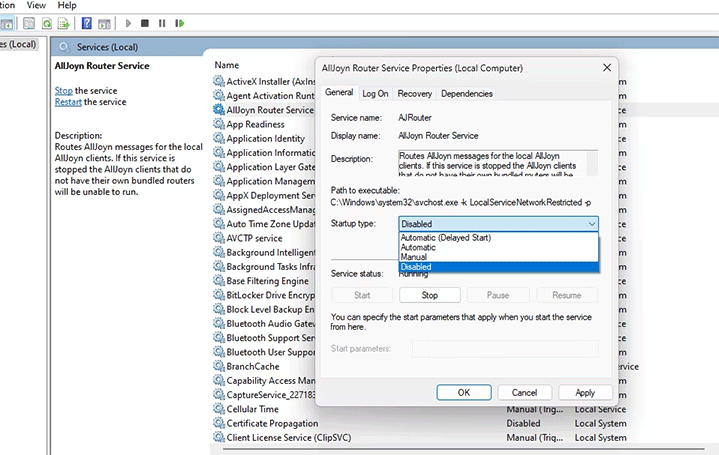The width and height of the screenshot is (719, 455).
Task: Click gear icon beside Agent Activation Runtime
Action: point(219,95)
